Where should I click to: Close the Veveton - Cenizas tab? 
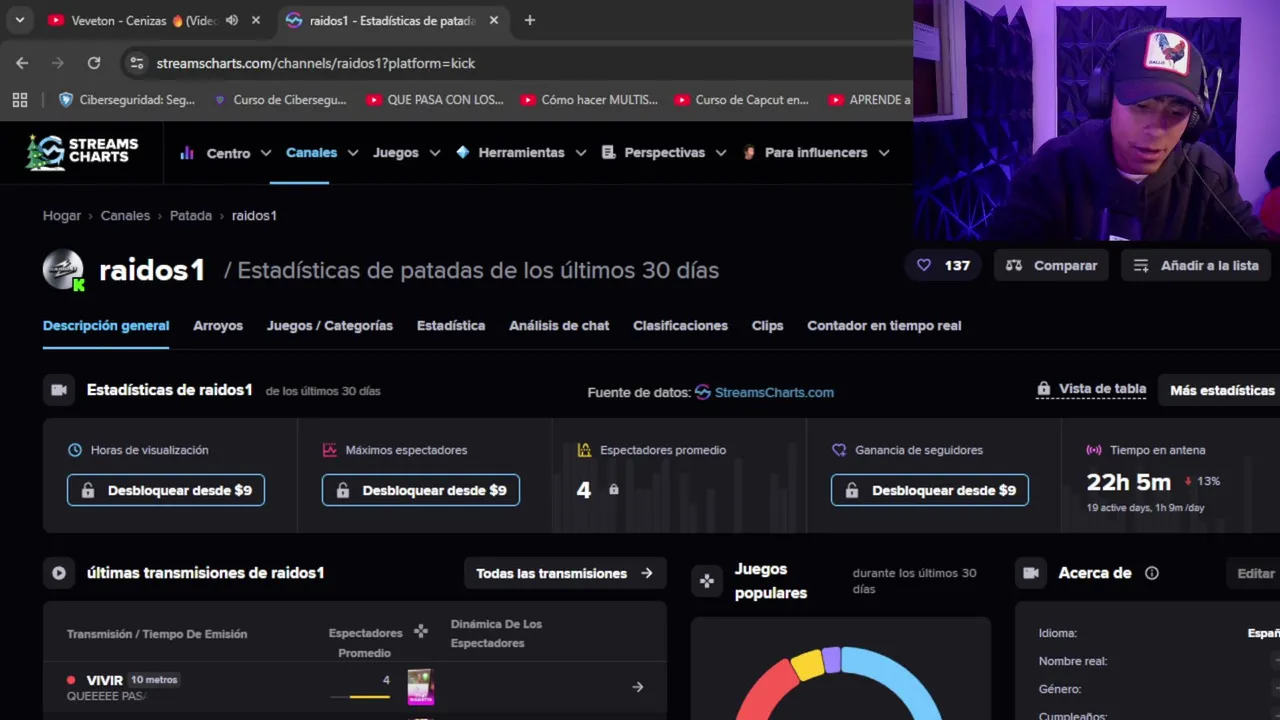[256, 20]
